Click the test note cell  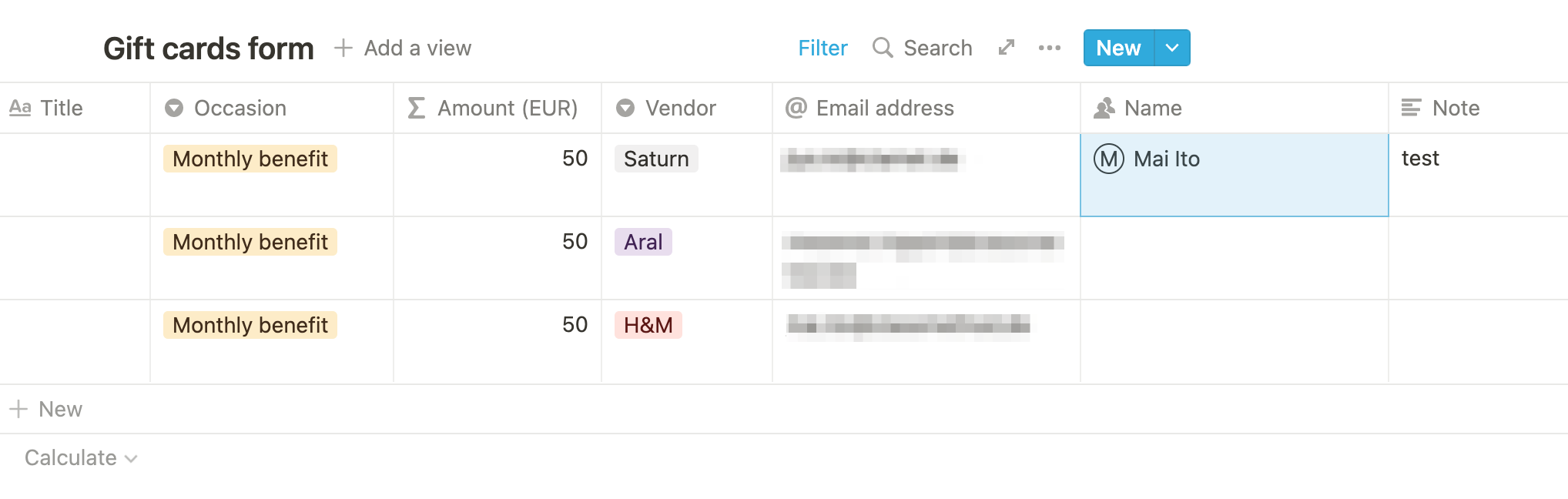point(1478,175)
